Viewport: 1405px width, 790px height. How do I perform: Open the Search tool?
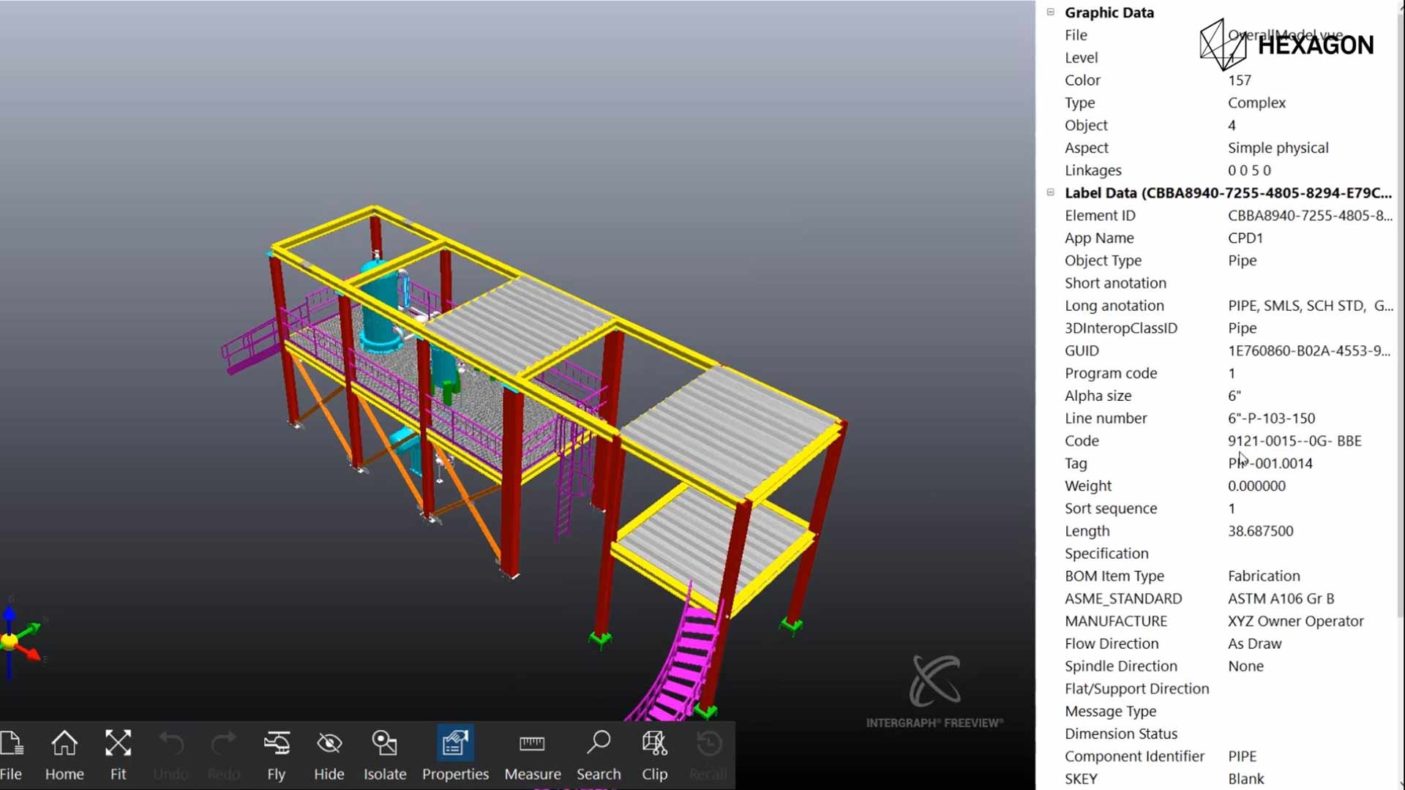598,745
